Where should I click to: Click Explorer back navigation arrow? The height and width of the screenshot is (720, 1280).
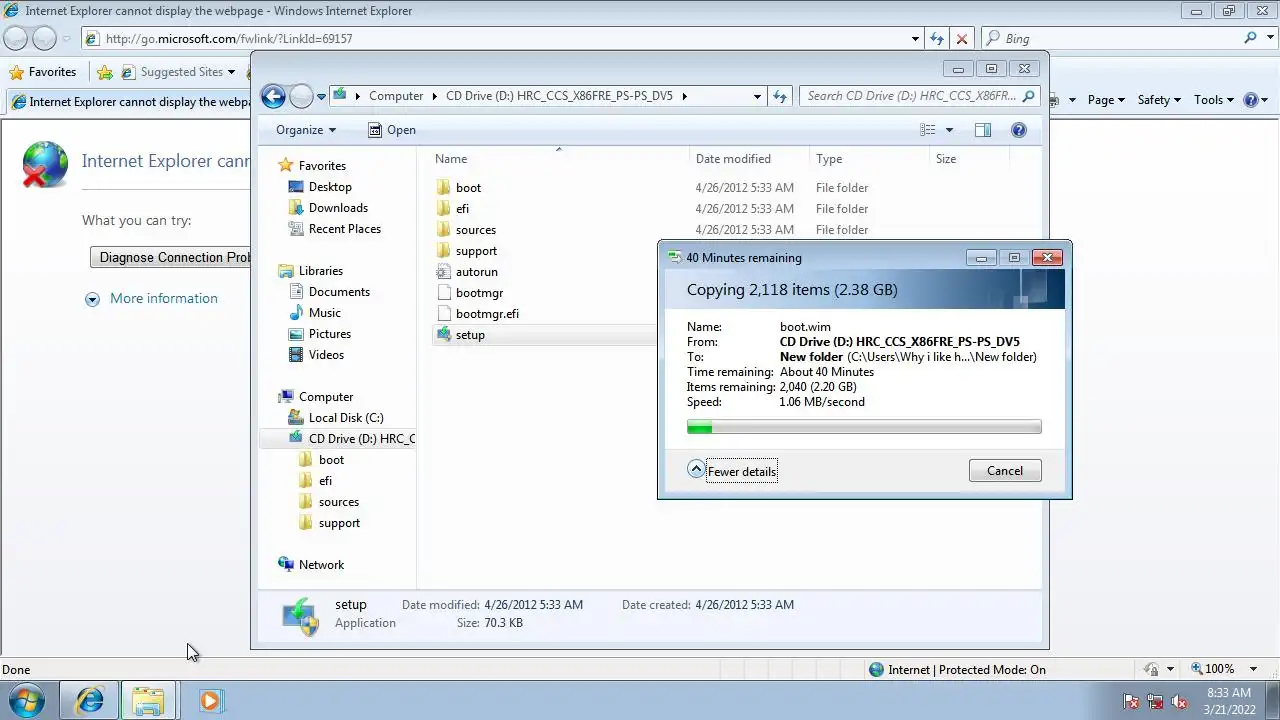pyautogui.click(x=273, y=96)
